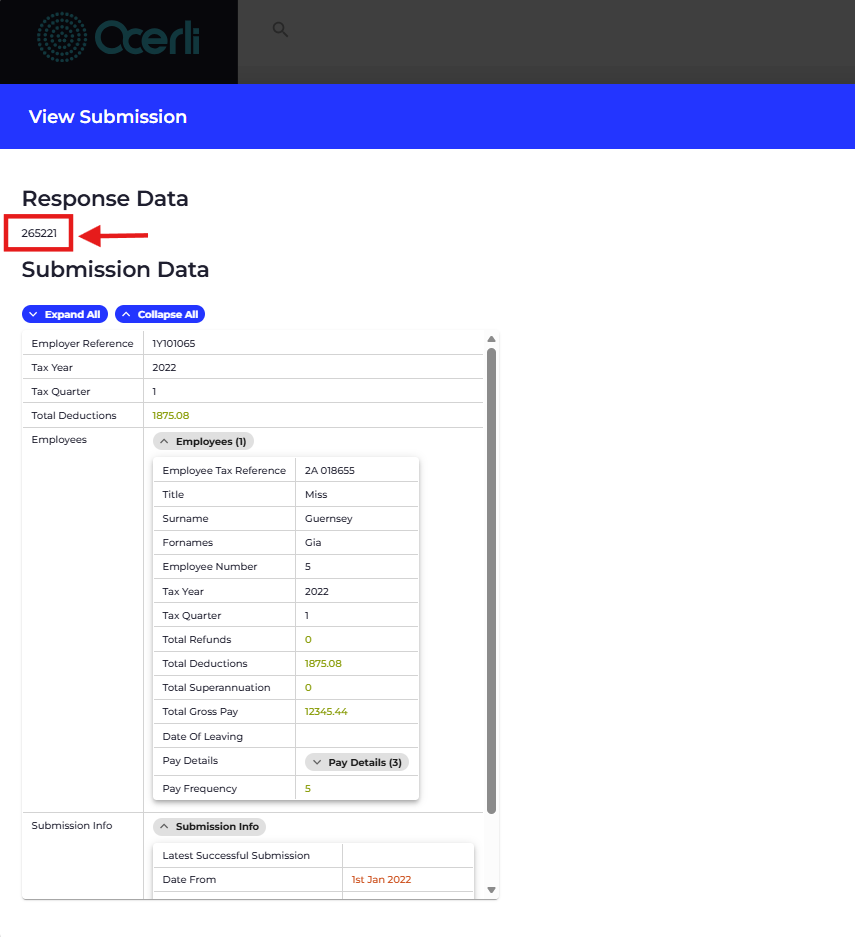Select response value 265221

coord(39,233)
